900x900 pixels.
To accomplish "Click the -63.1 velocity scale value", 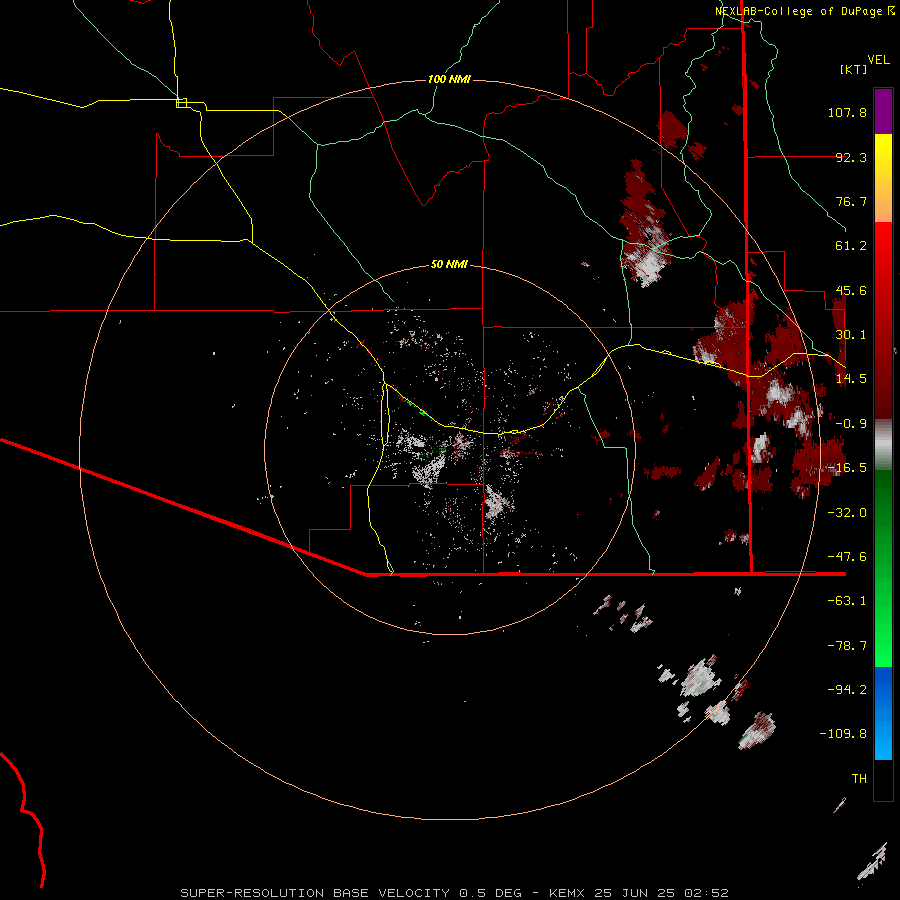I will [847, 601].
